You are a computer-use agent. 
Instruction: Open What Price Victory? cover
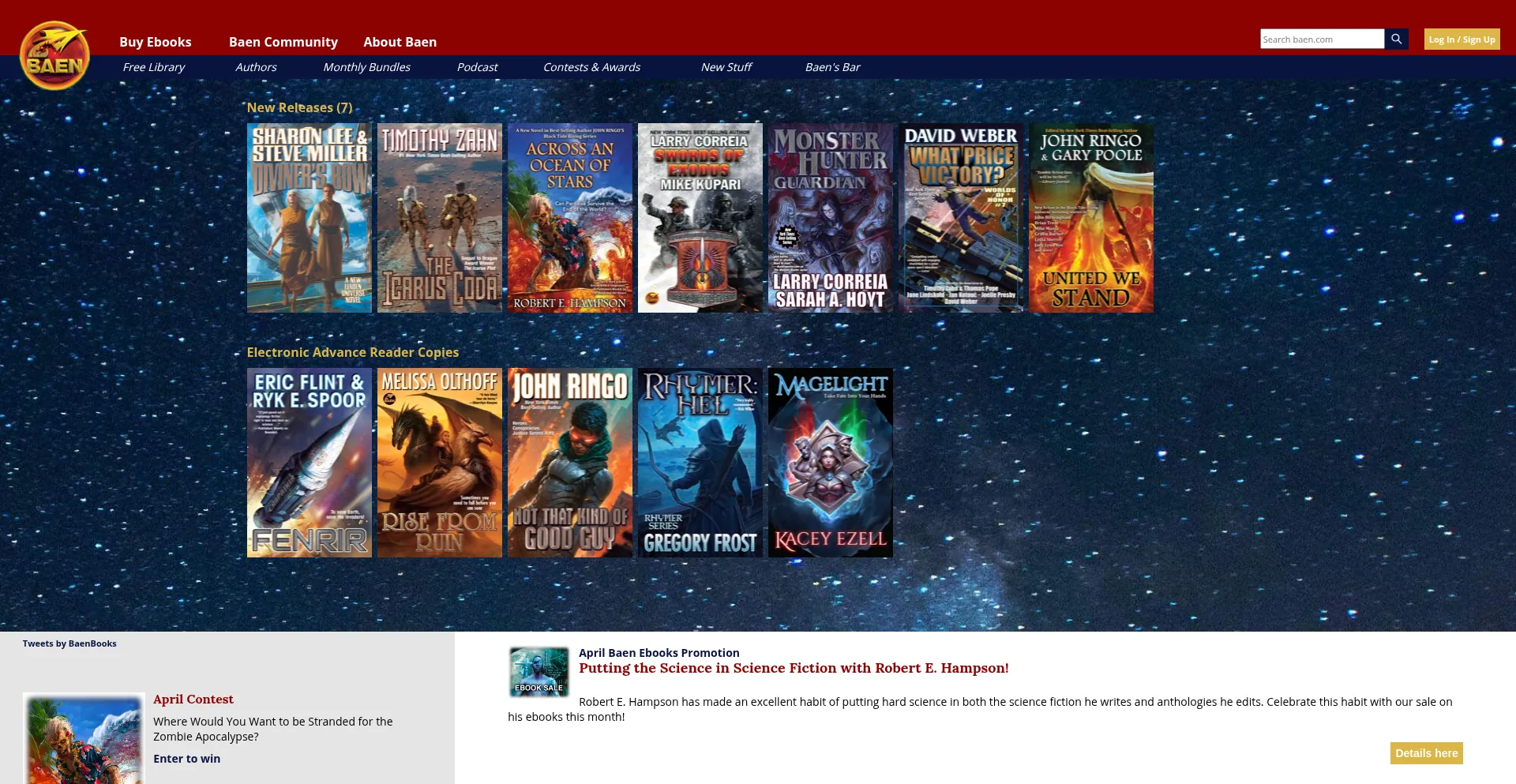coord(961,218)
